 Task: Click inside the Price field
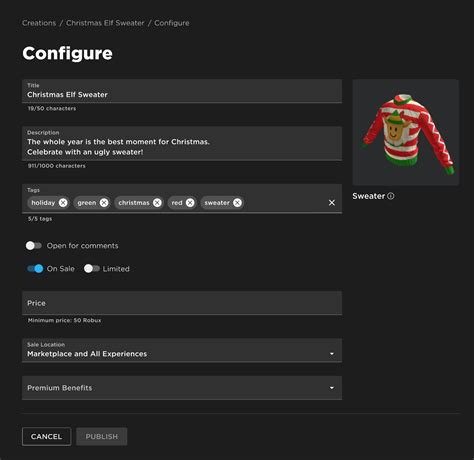(182, 303)
